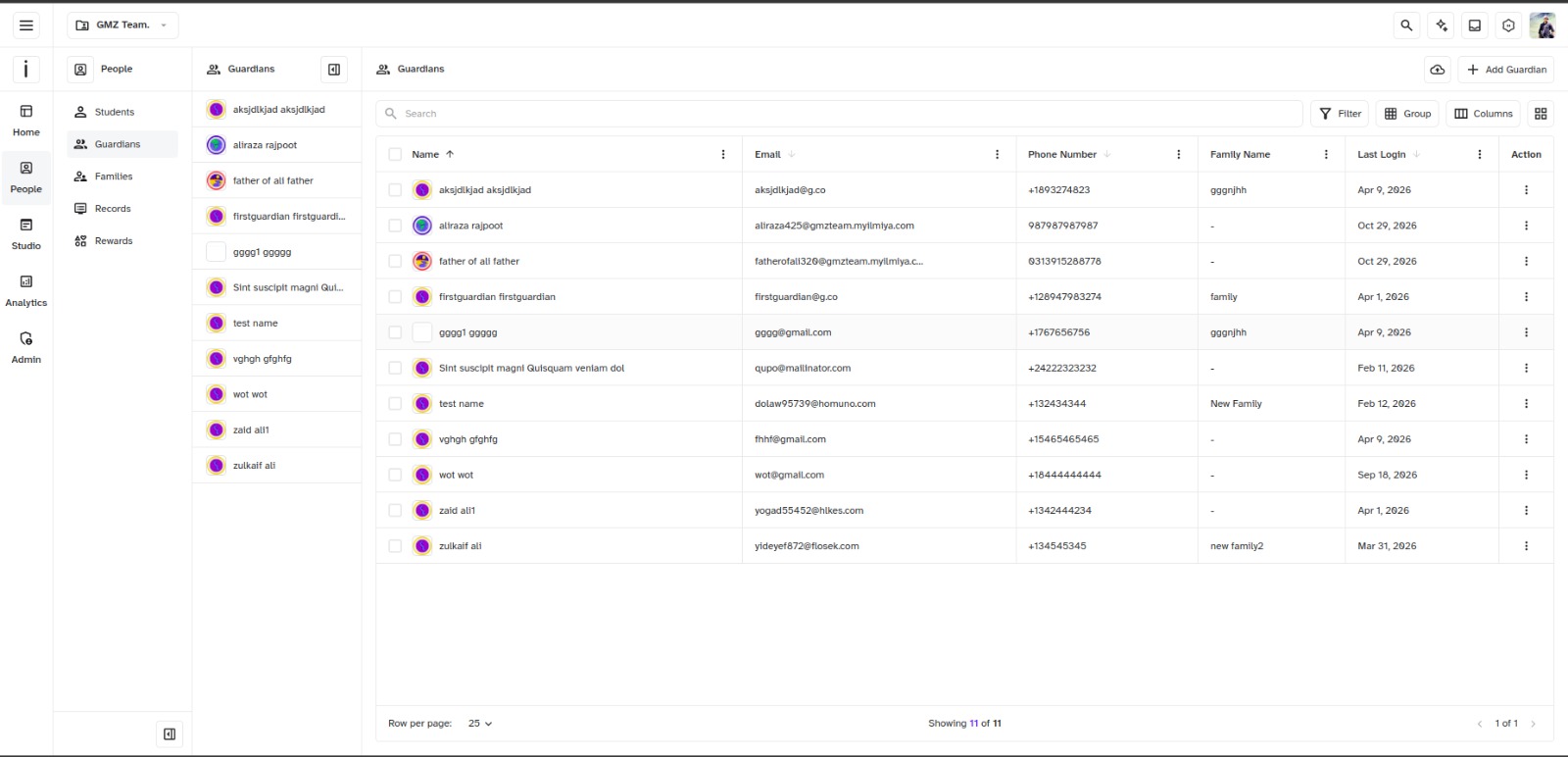Open row actions for aksjdlkjad aksjdlkjad
This screenshot has height=757, width=1568.
(1526, 190)
